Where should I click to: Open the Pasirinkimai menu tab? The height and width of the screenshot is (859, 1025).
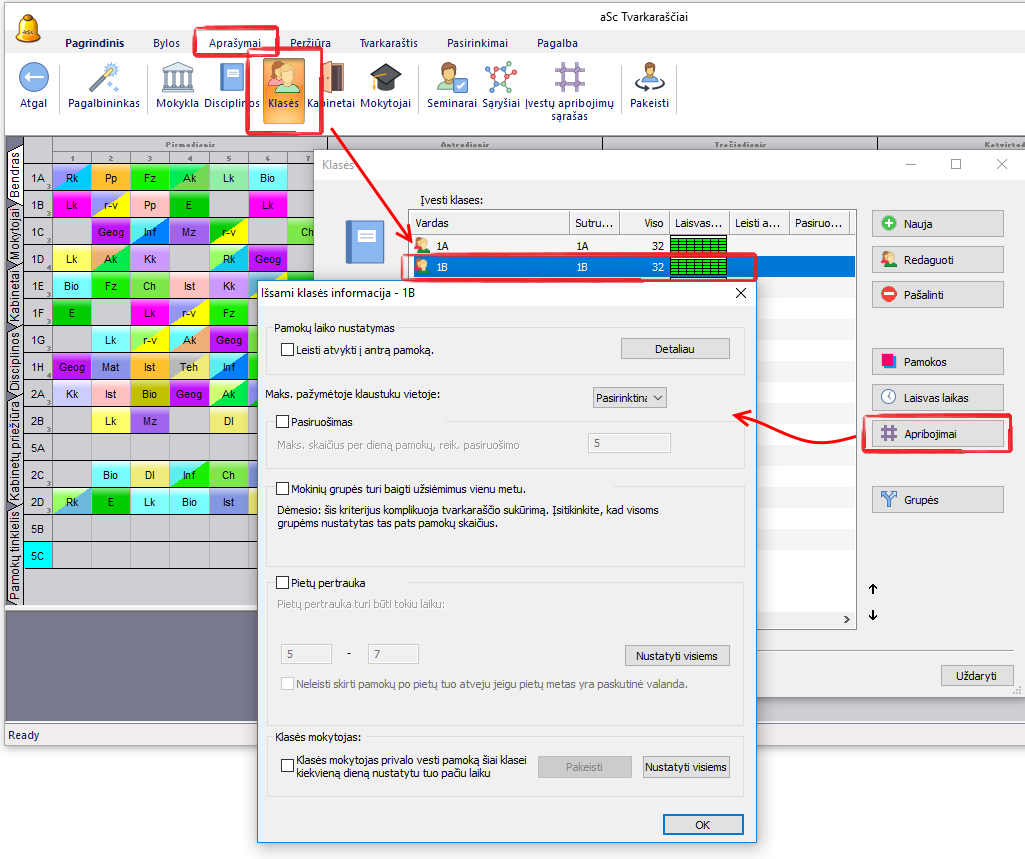[475, 43]
